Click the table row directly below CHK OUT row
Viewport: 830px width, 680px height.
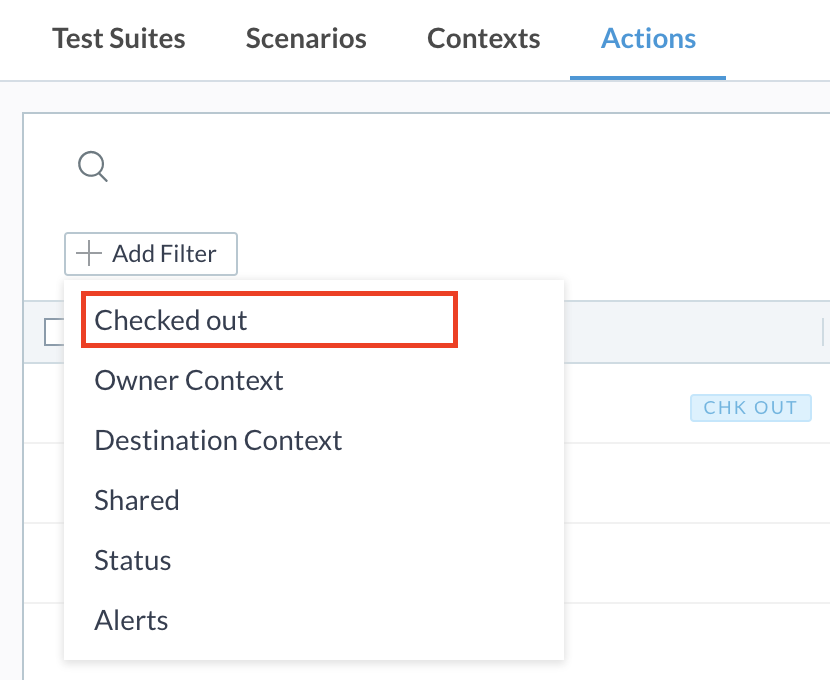[x=697, y=483]
